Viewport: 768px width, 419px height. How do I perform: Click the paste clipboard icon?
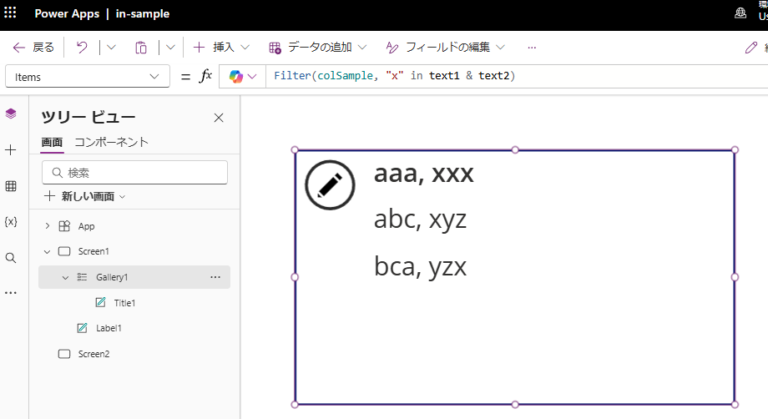141,47
